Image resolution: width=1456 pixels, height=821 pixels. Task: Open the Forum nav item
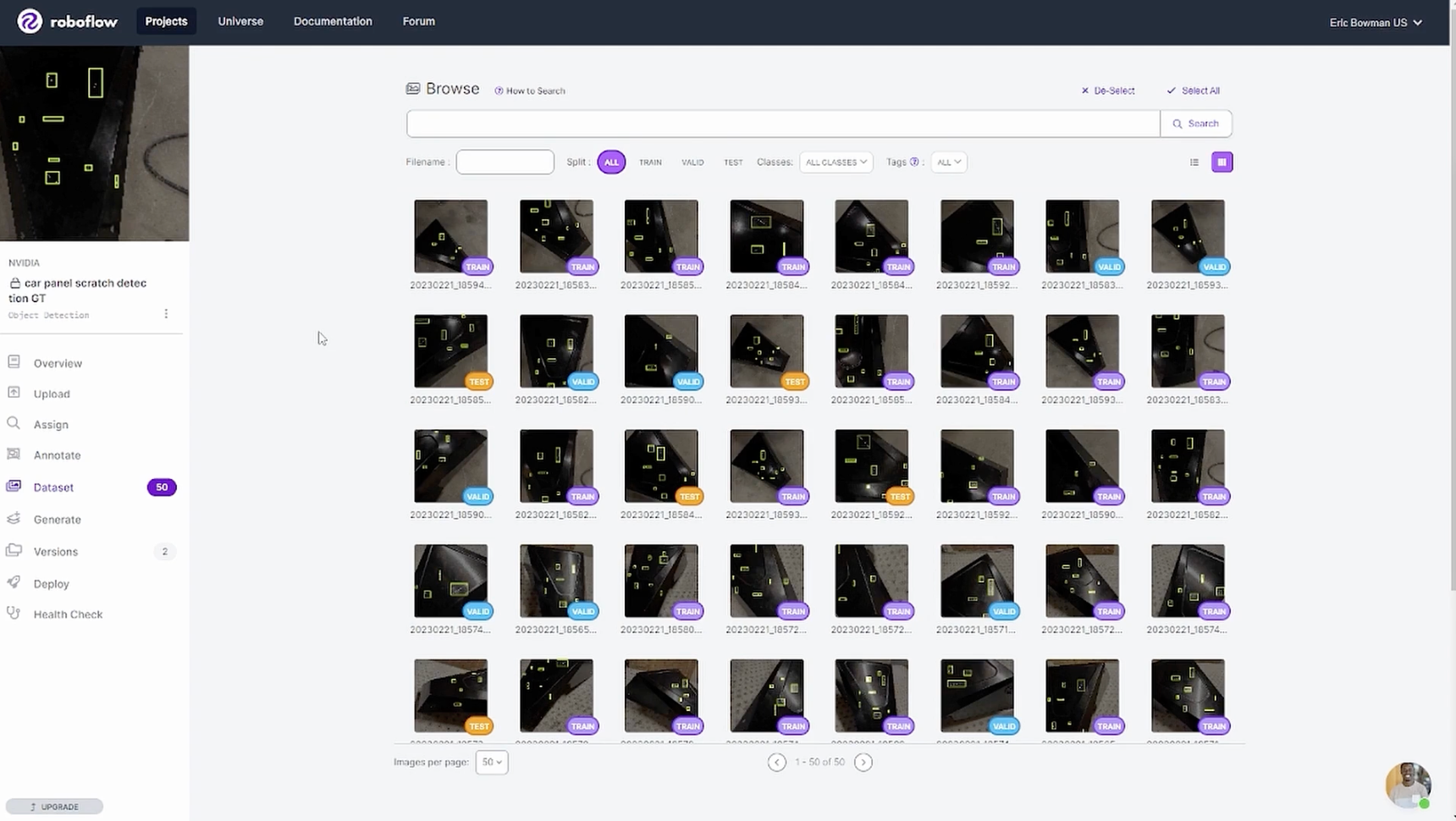(x=419, y=21)
